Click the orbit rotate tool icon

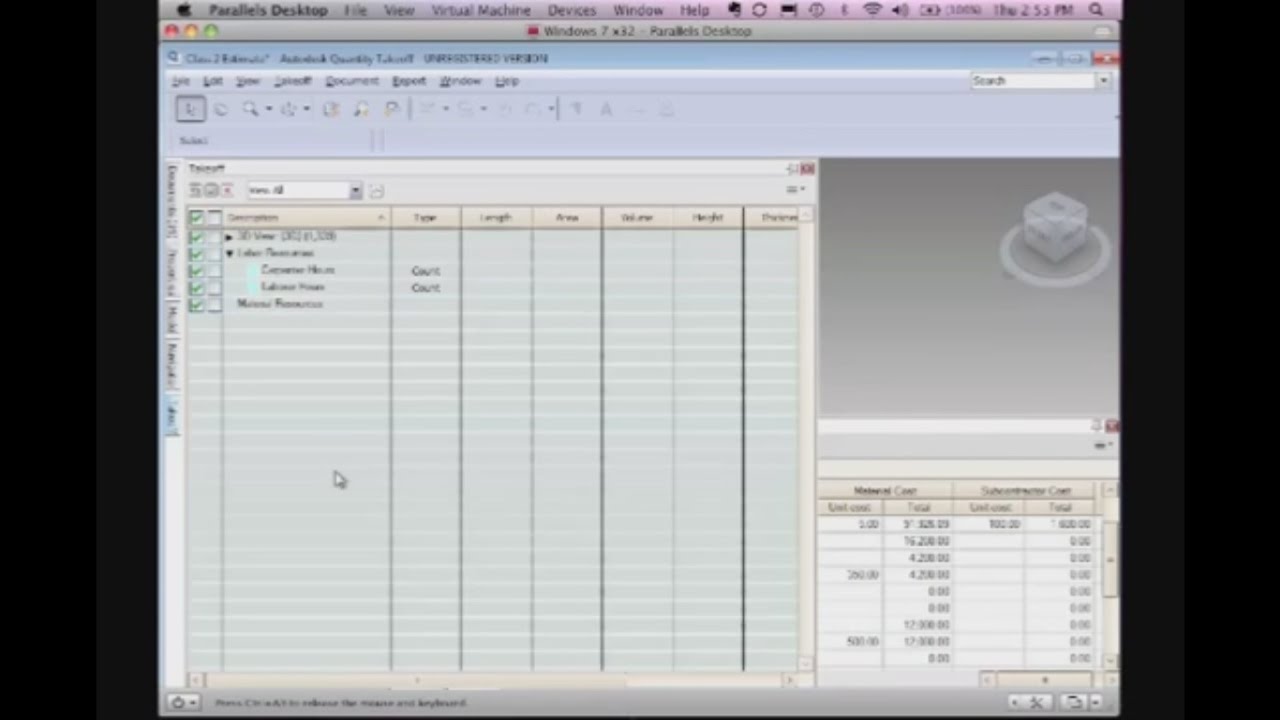point(221,109)
